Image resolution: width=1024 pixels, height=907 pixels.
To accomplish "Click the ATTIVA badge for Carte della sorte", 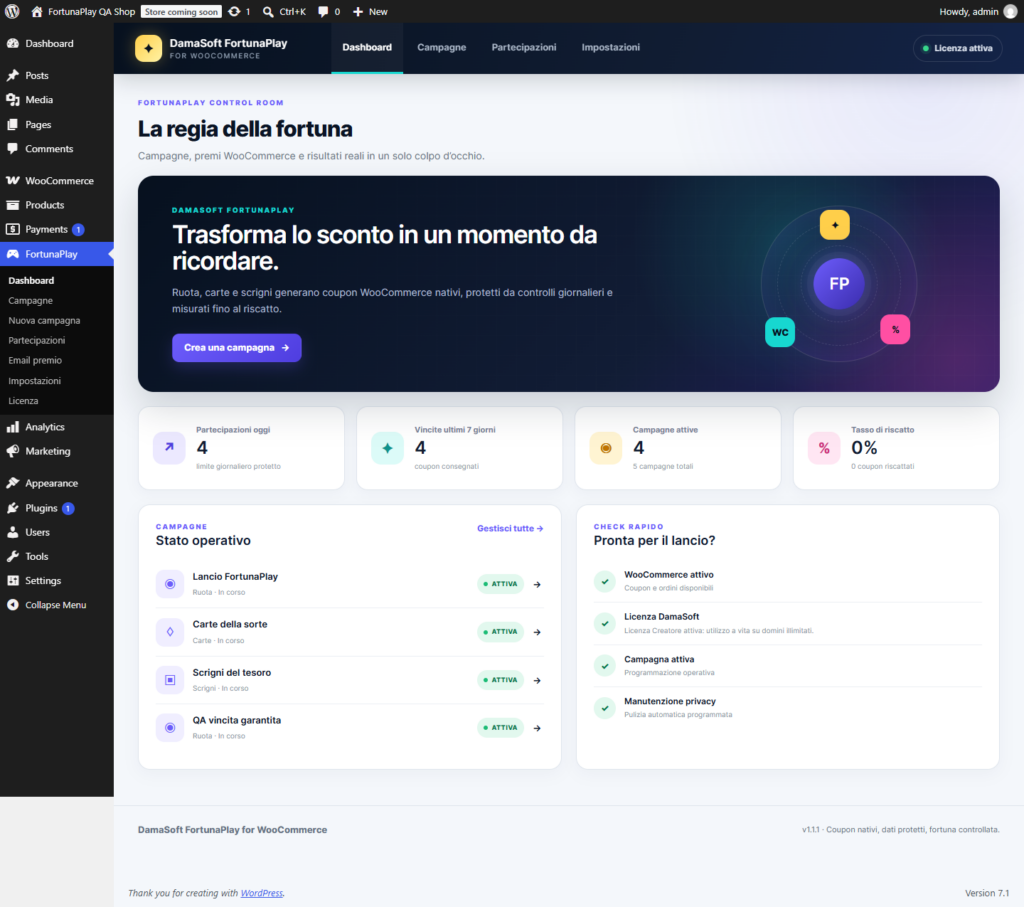I will pos(501,631).
